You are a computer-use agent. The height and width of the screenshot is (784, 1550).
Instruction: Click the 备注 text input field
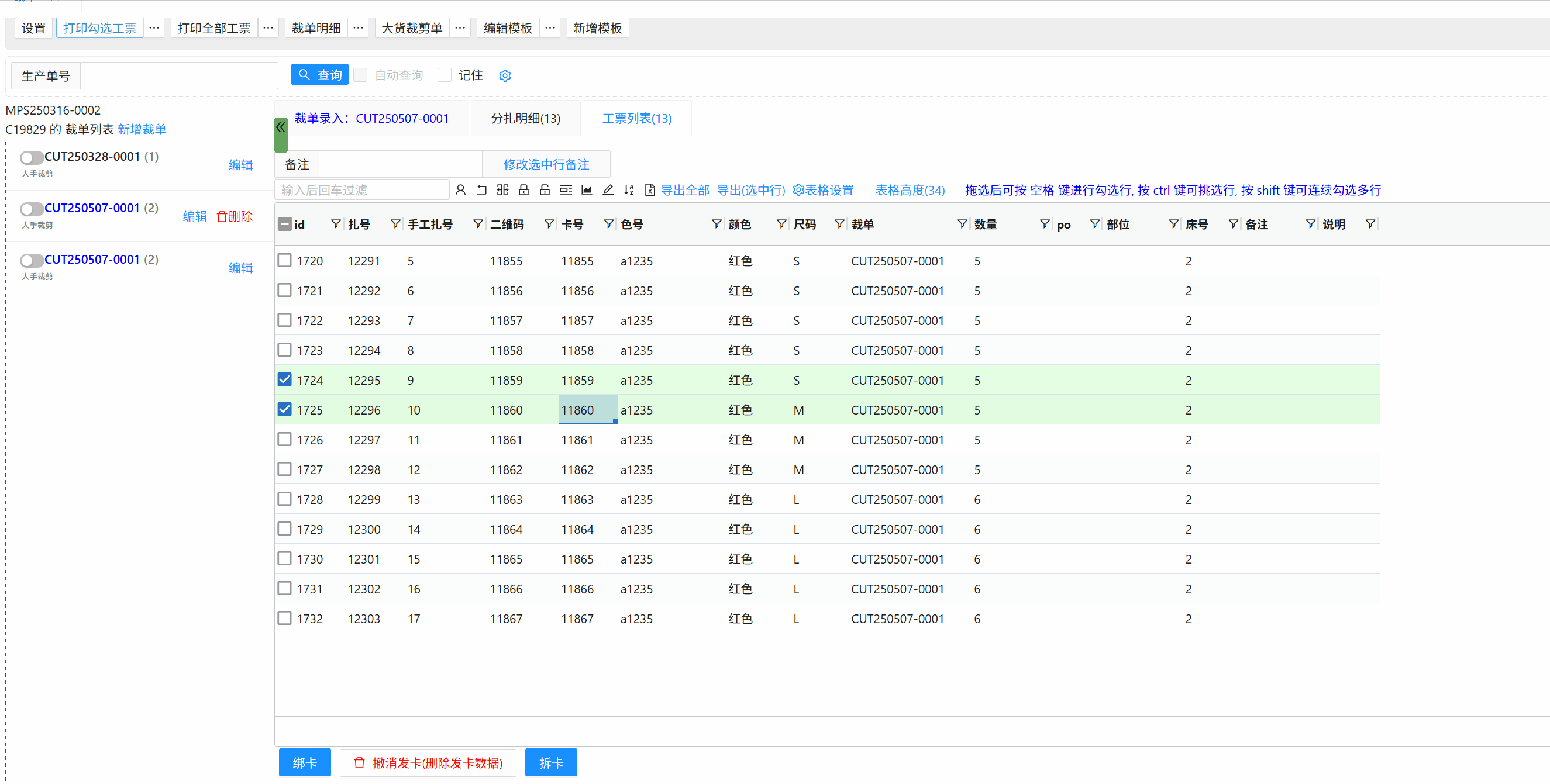tap(400, 164)
